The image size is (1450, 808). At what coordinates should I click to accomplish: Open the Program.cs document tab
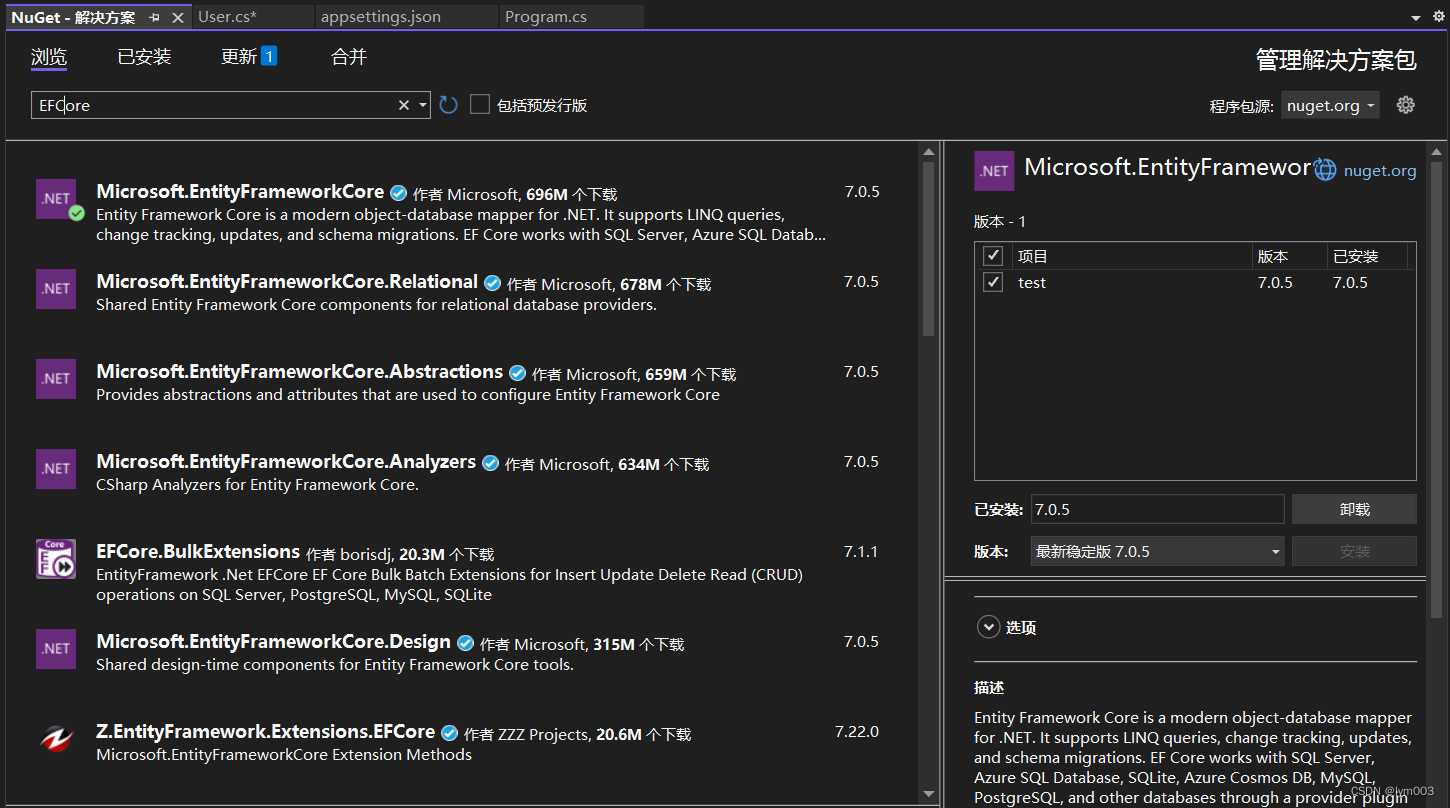tap(570, 17)
